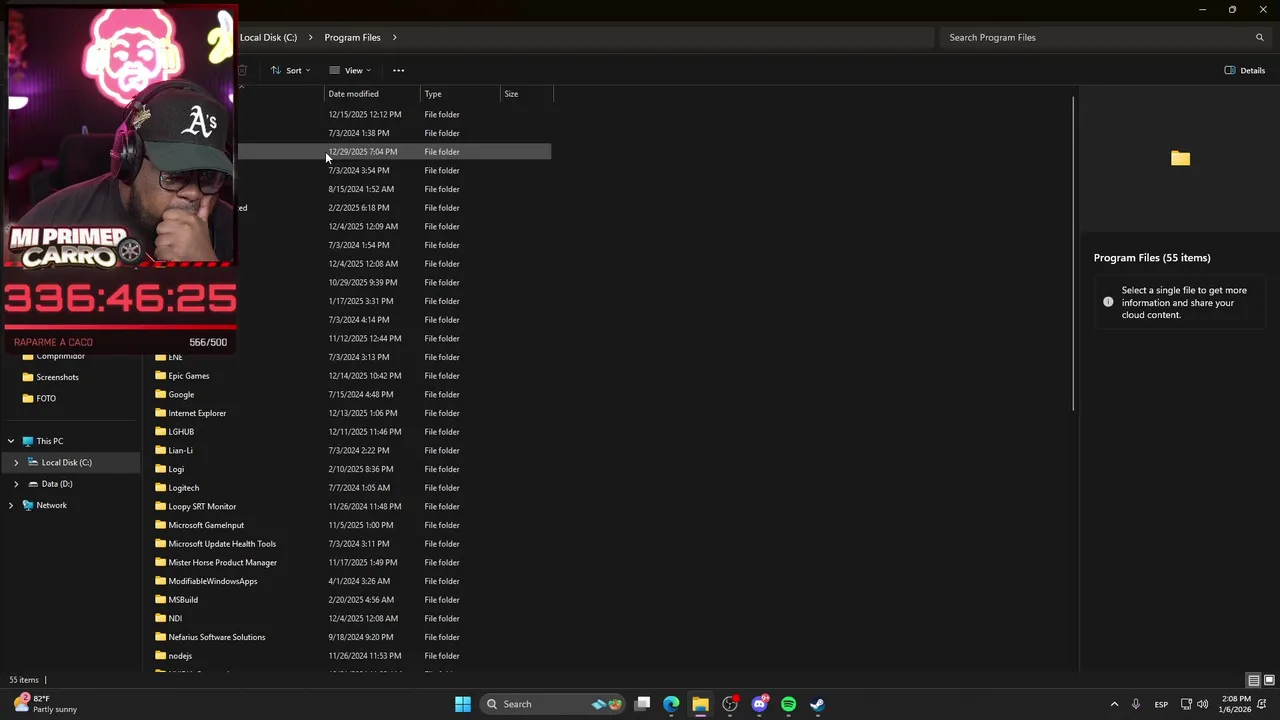The height and width of the screenshot is (720, 1280).
Task: Open the Windows Start menu
Action: click(x=463, y=704)
